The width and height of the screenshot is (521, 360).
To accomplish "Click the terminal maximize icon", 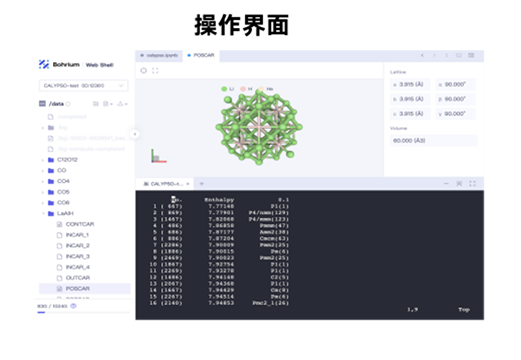I will tap(472, 184).
